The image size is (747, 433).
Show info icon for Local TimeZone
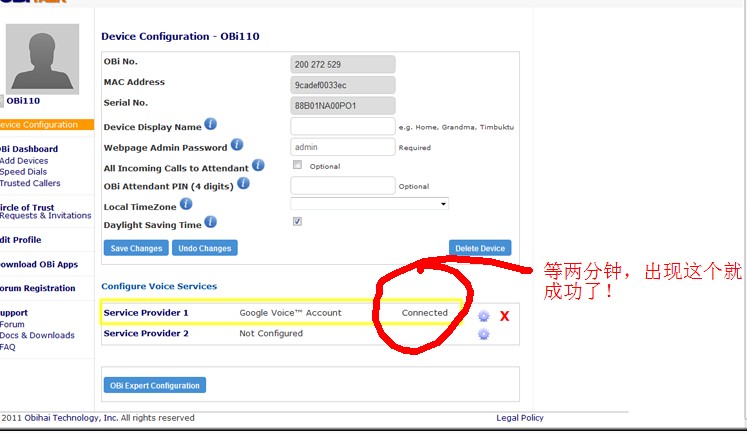click(x=186, y=204)
